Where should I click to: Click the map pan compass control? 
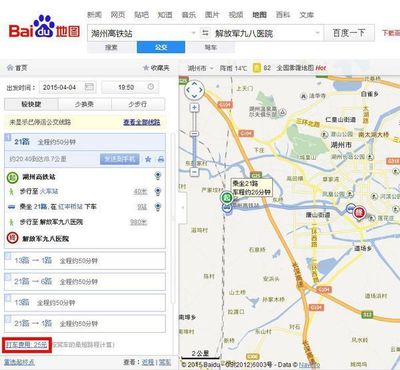click(194, 90)
